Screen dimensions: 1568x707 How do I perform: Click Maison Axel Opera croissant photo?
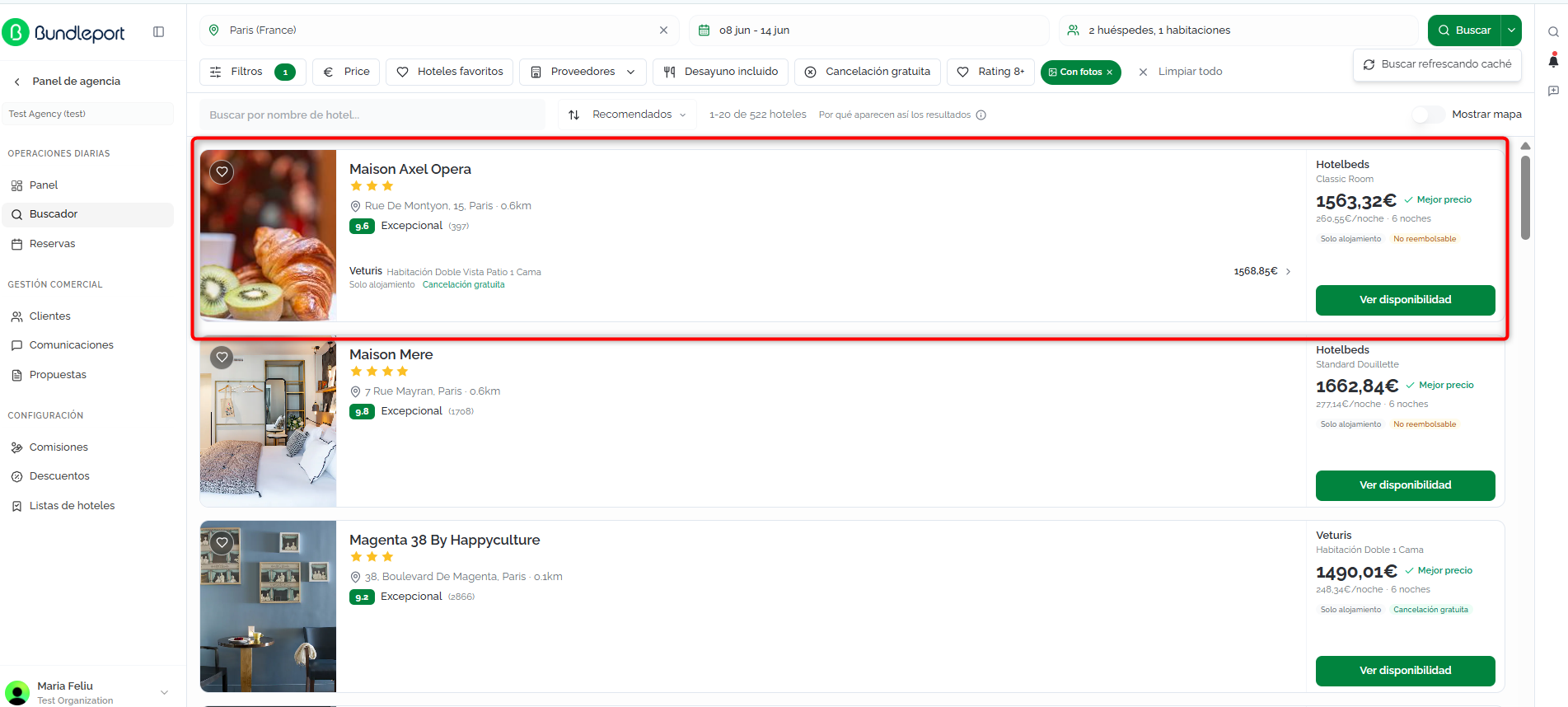(268, 236)
